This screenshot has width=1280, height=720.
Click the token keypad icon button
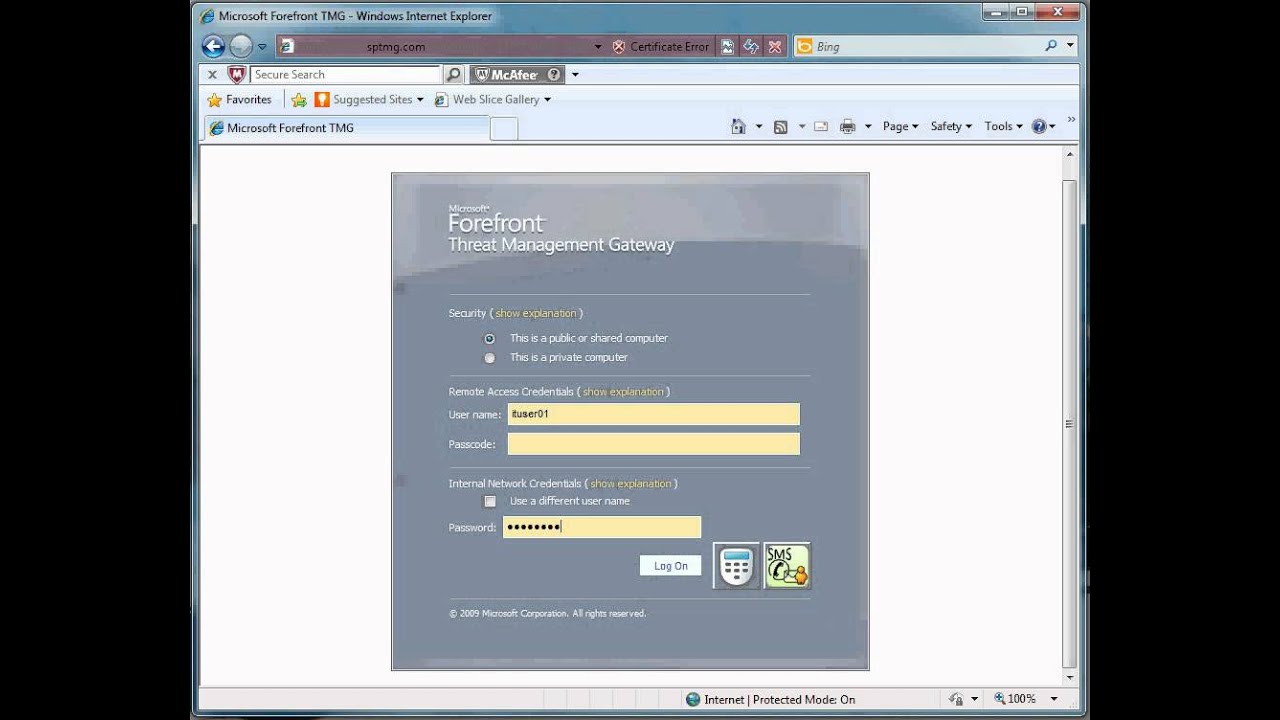(736, 566)
